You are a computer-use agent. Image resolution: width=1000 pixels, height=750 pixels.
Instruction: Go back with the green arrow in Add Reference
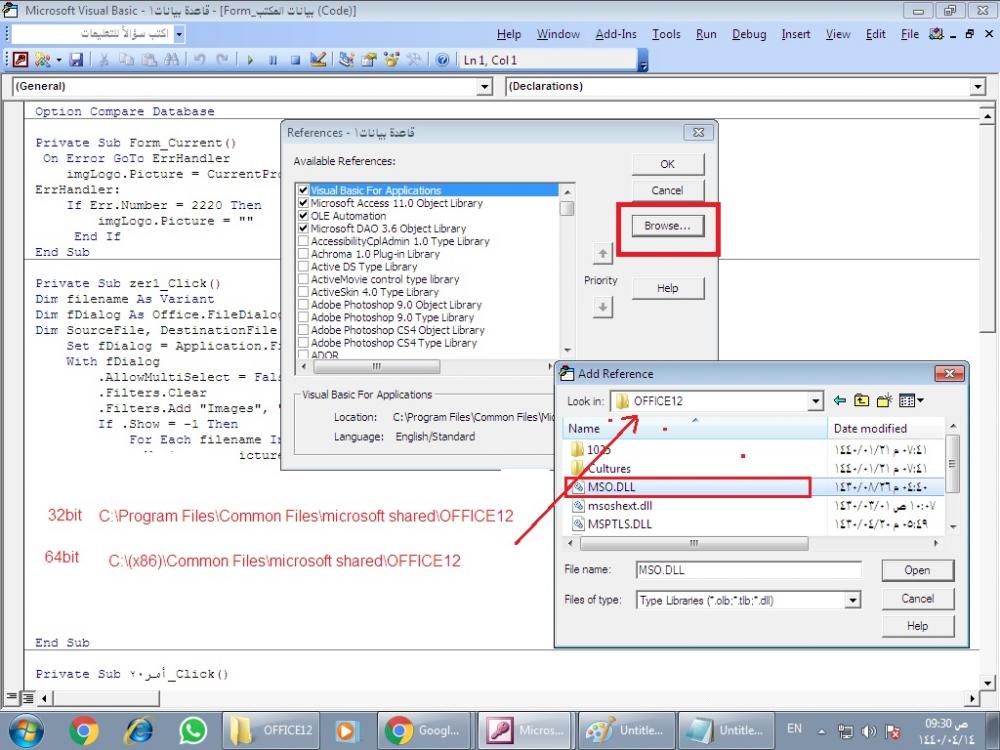(x=839, y=401)
